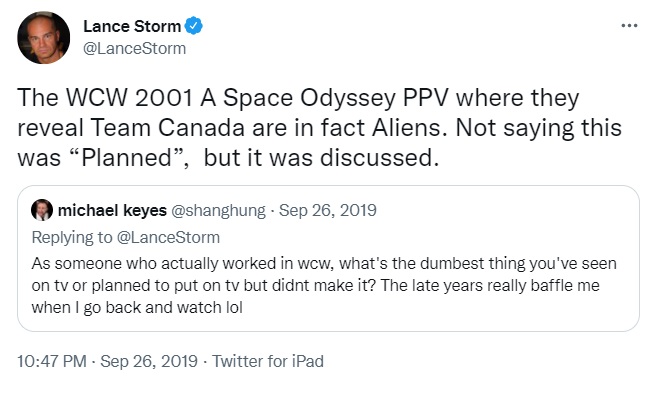
Task: Click michael keyes' small avatar
Action: click(x=42, y=210)
